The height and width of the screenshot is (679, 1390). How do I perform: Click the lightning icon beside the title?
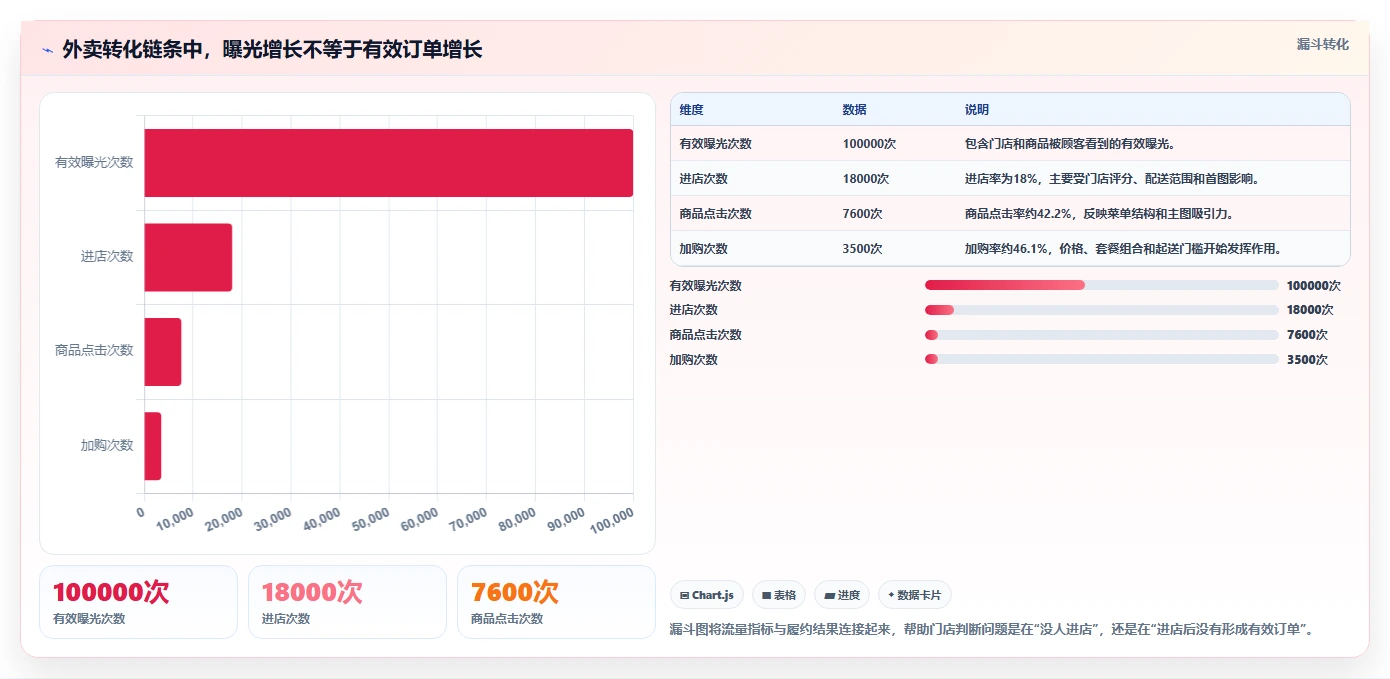click(47, 50)
